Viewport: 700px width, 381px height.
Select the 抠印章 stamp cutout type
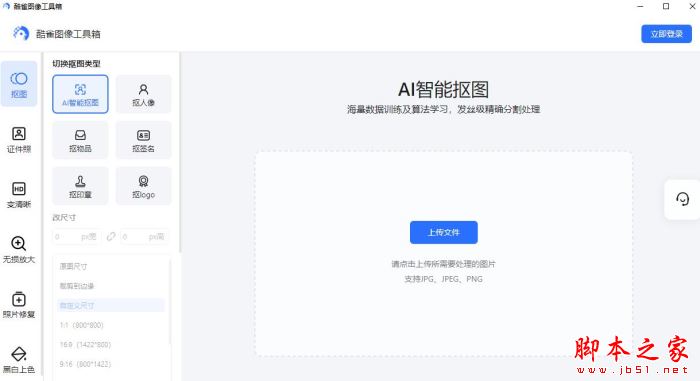pyautogui.click(x=80, y=186)
